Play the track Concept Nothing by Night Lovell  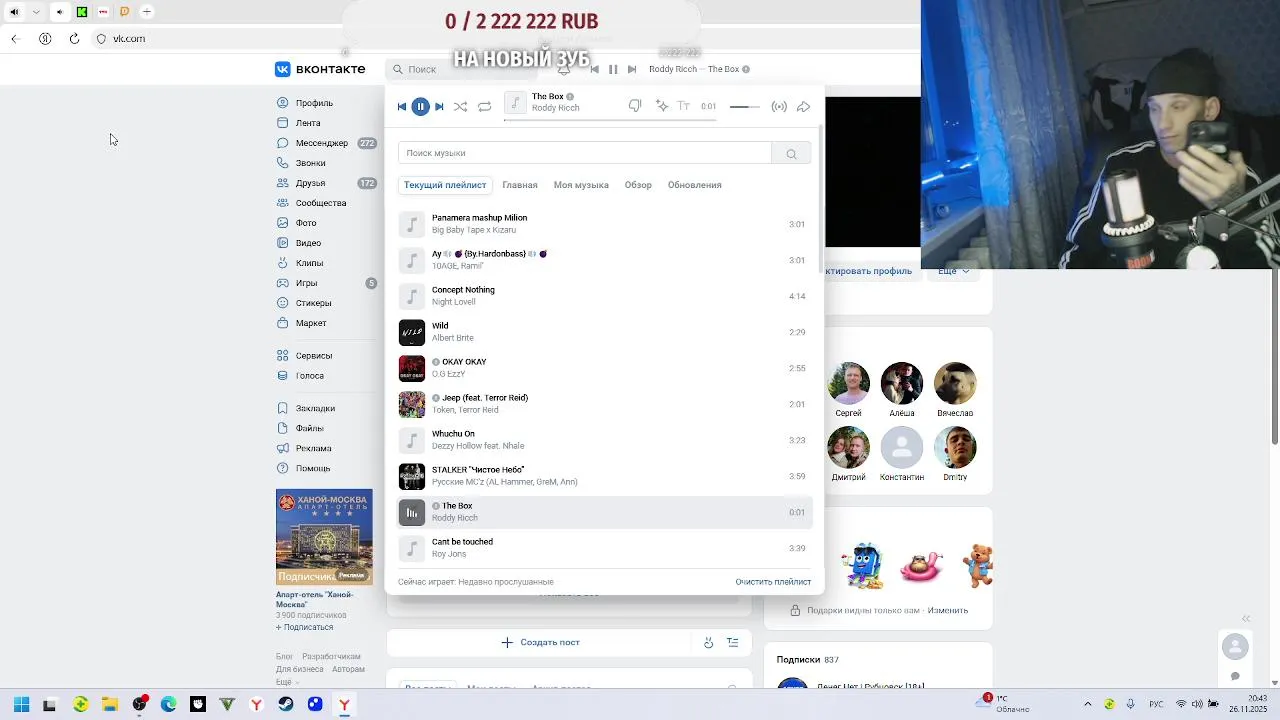point(605,296)
